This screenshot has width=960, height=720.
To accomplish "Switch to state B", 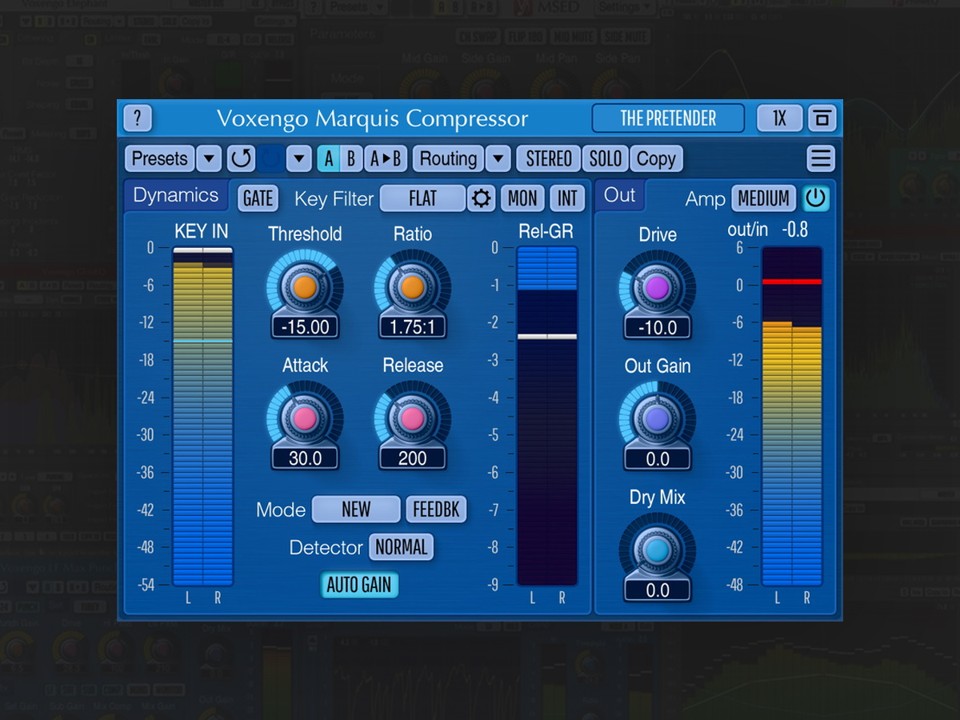I will click(351, 159).
